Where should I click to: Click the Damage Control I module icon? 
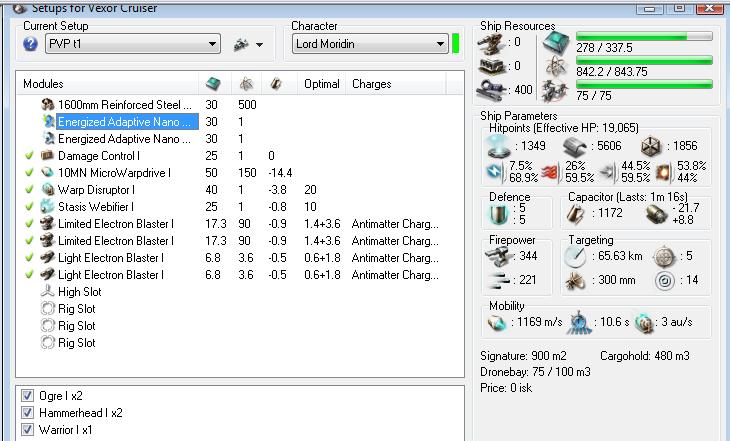click(x=47, y=156)
